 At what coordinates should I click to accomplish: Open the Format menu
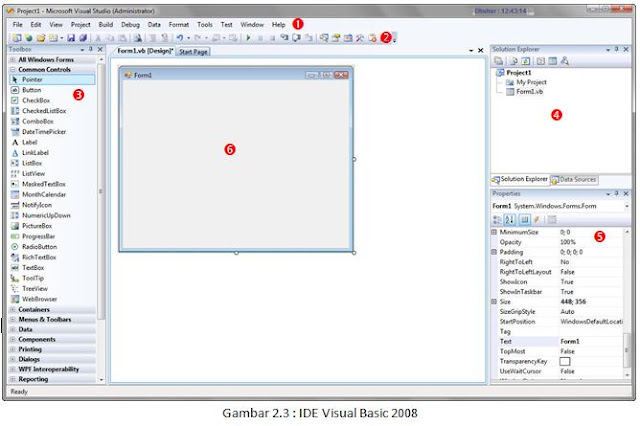click(x=179, y=24)
